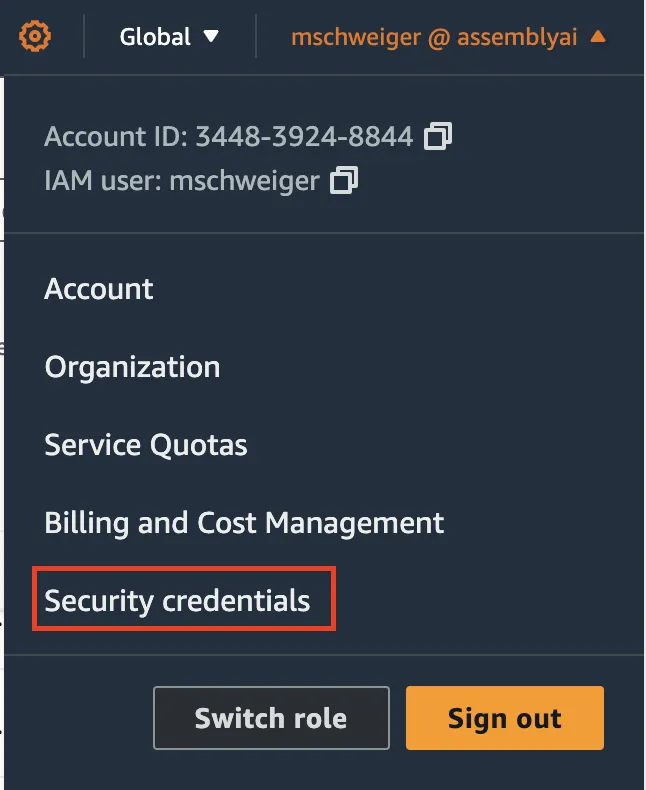Go to Service Quotas
The image size is (646, 790).
[146, 445]
